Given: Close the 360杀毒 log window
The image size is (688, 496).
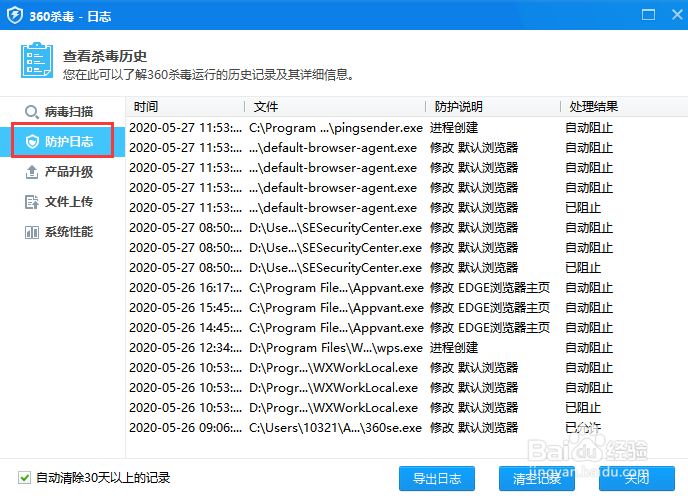Looking at the screenshot, I should (677, 15).
